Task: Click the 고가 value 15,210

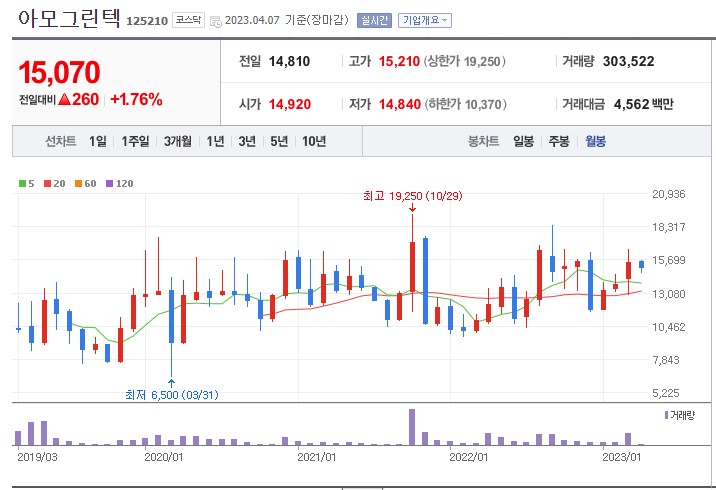Action: (399, 61)
